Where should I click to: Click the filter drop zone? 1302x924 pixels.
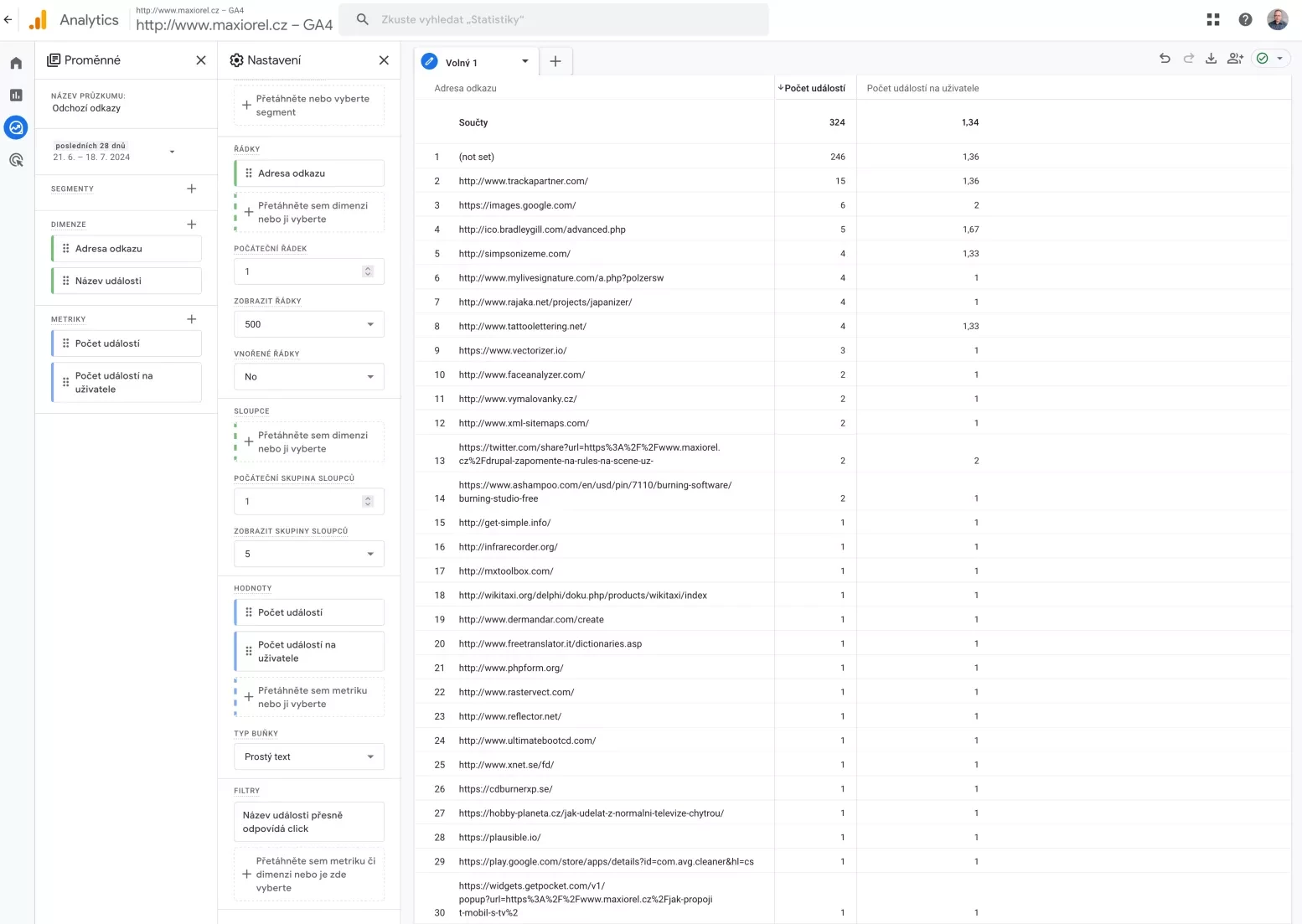[x=309, y=875]
